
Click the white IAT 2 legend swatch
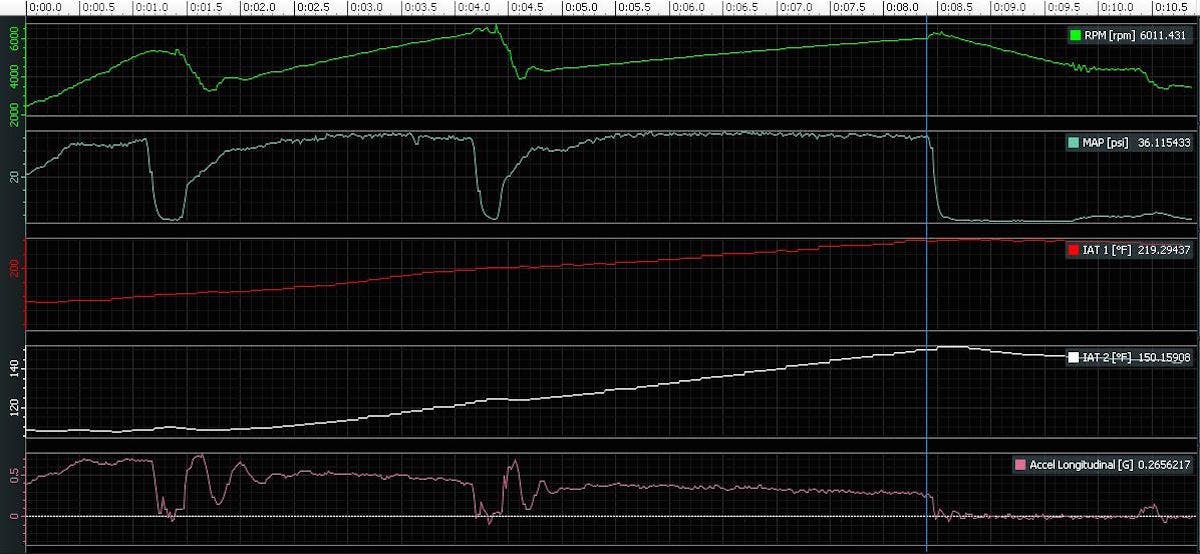1074,357
